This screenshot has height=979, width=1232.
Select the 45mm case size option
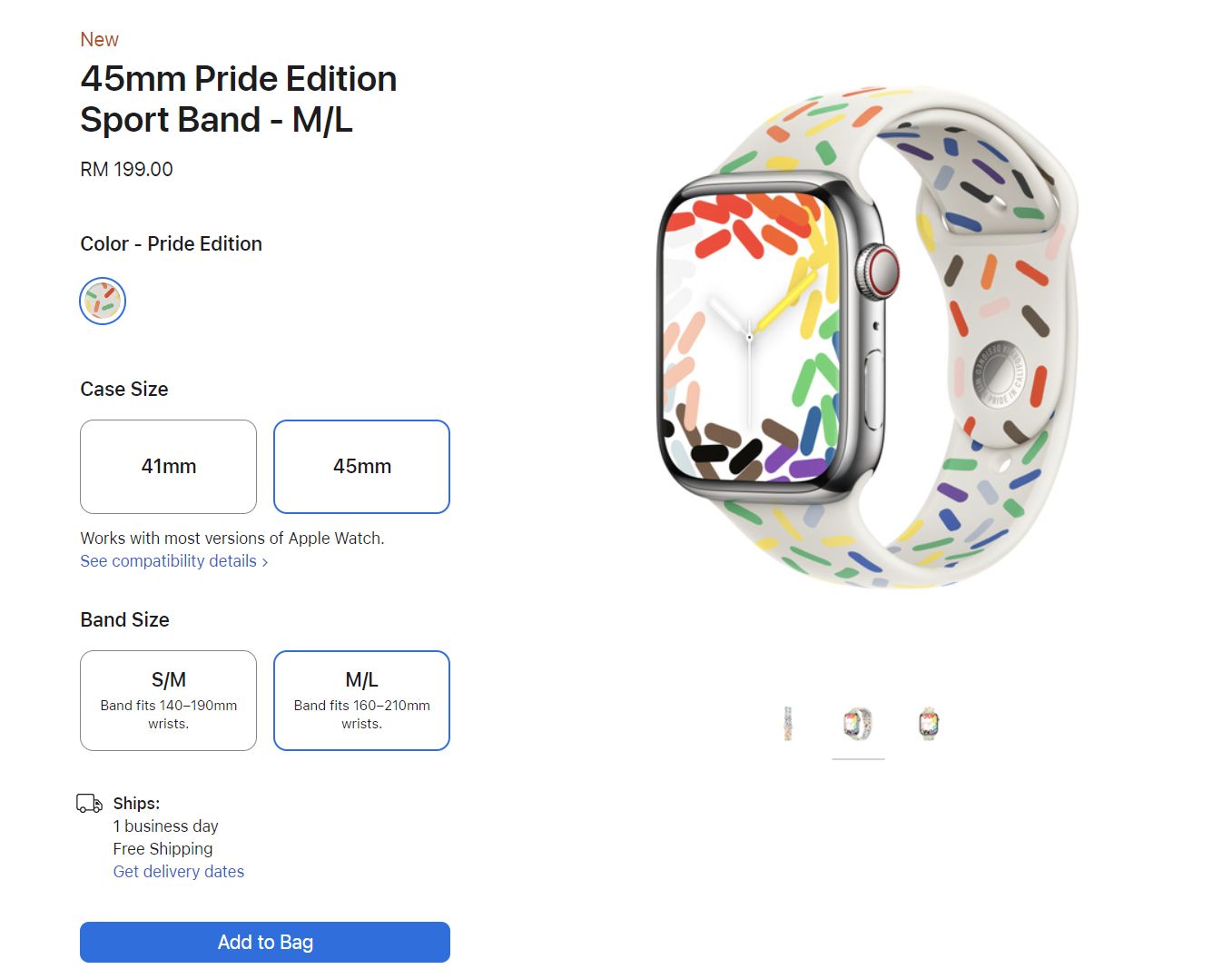pyautogui.click(x=361, y=467)
